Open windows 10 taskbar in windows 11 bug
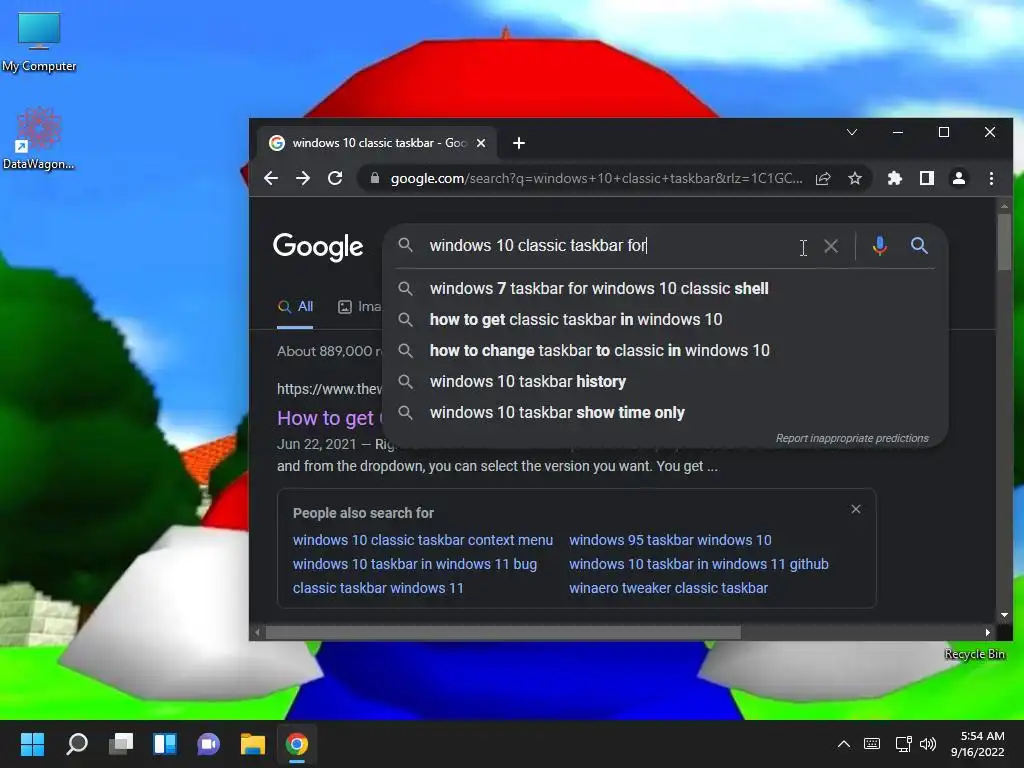Viewport: 1024px width, 768px height. tap(415, 564)
